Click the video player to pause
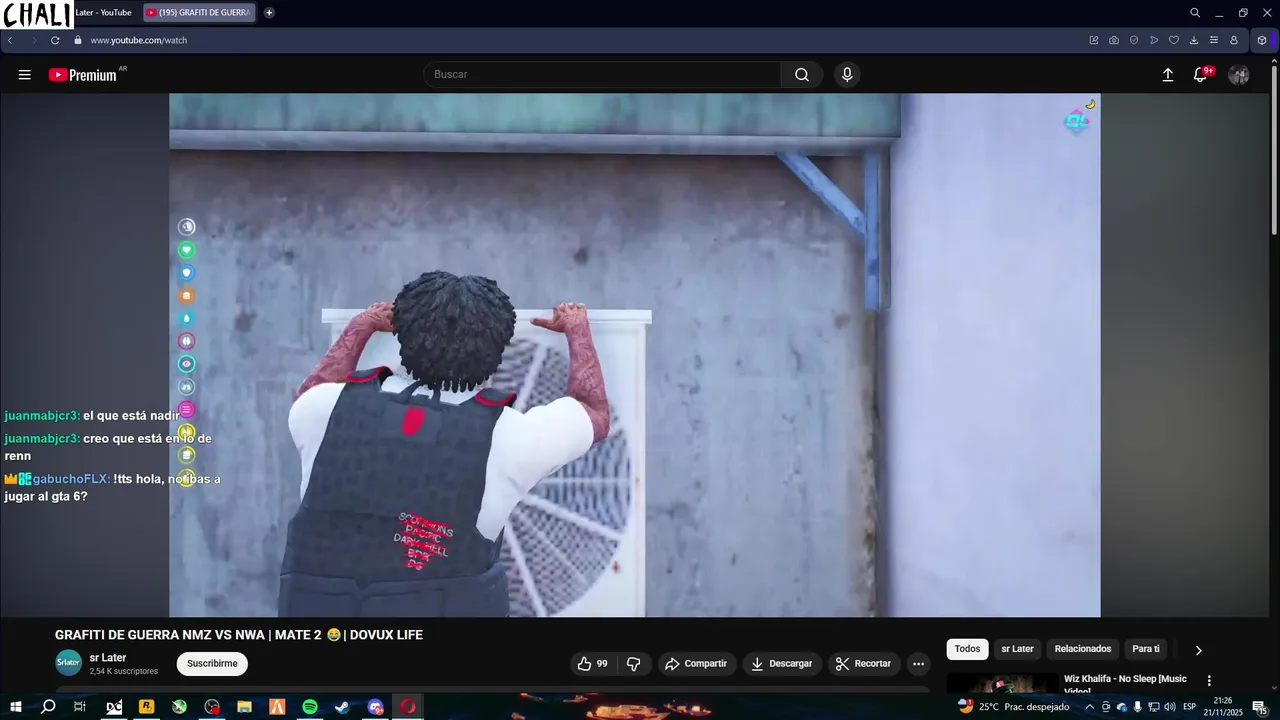 click(x=635, y=355)
